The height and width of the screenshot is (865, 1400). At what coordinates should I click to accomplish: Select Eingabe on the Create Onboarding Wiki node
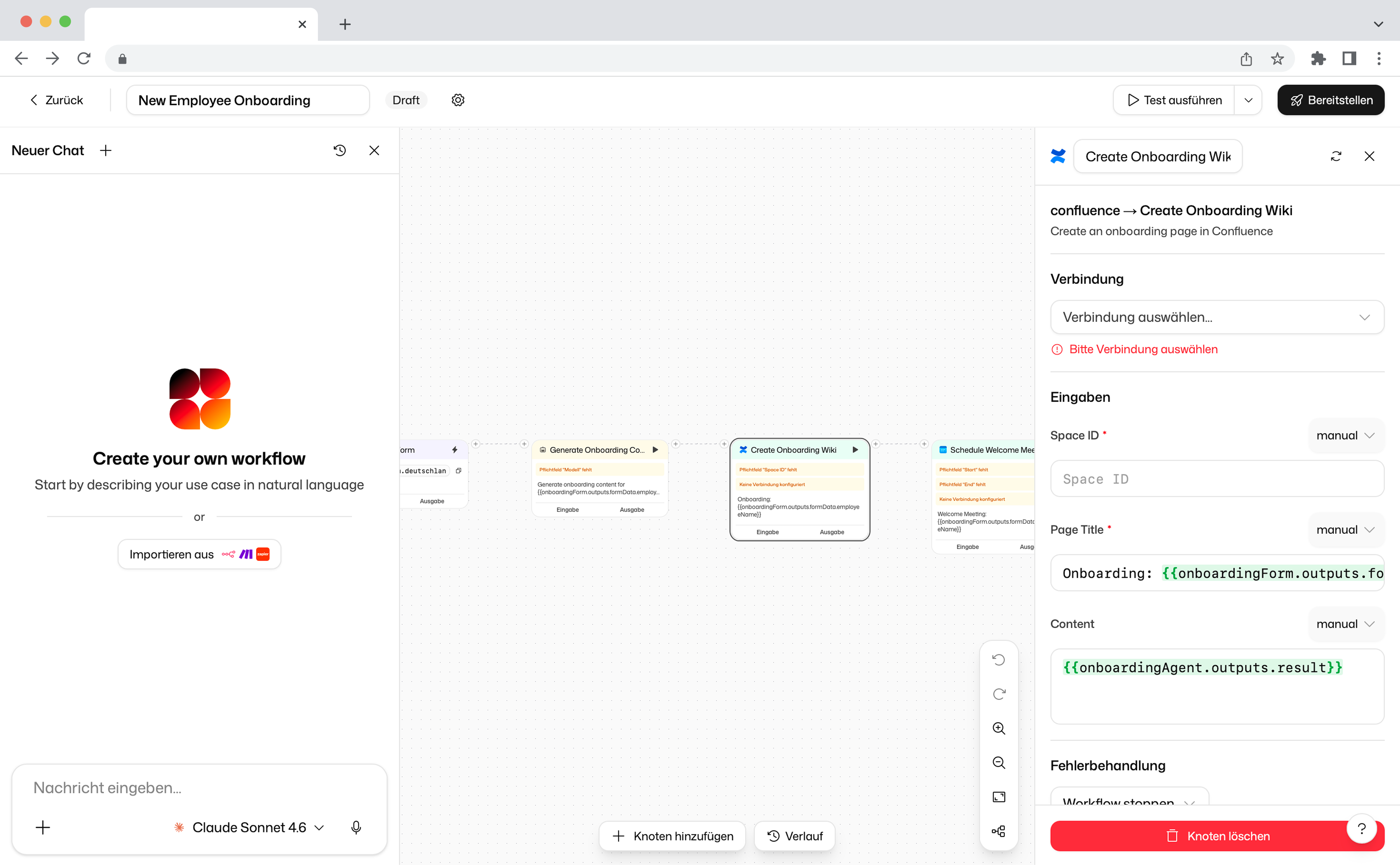[767, 531]
